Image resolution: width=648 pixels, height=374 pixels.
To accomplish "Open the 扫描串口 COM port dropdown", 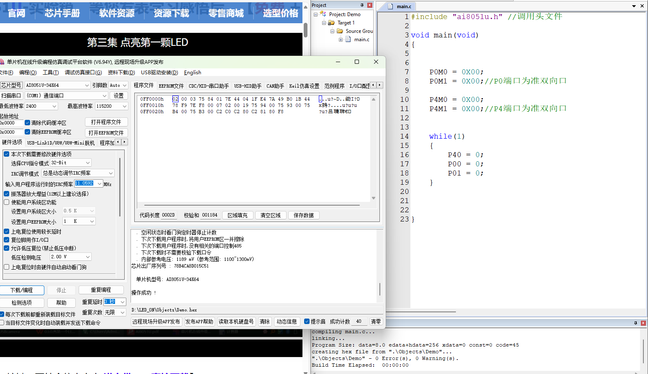I will 105,95.
